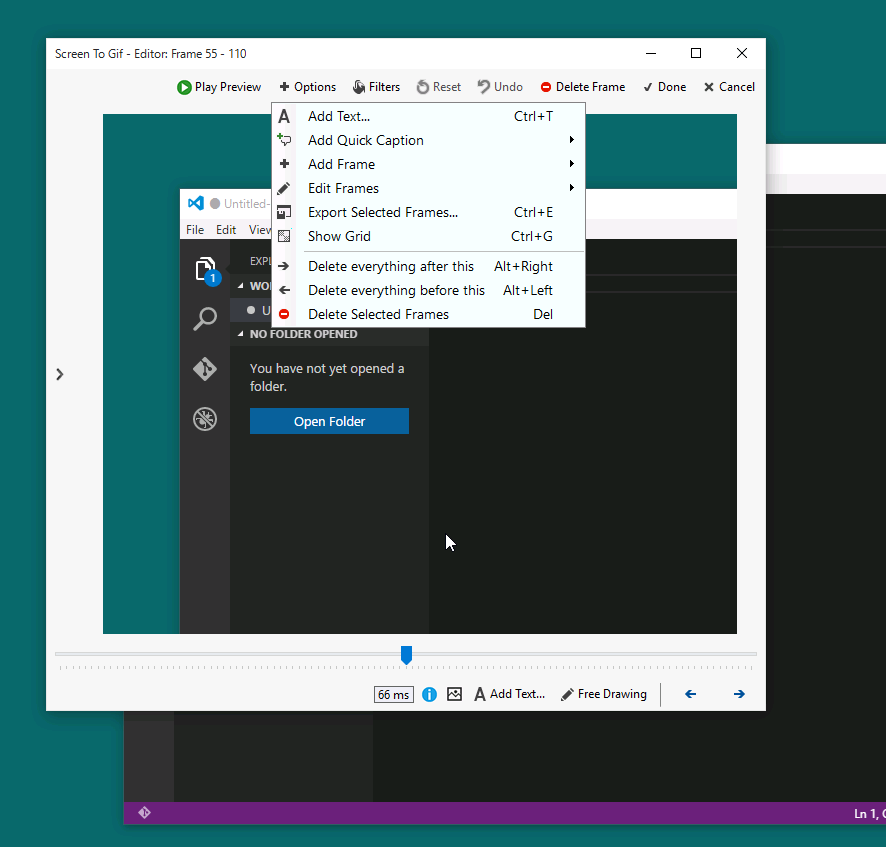Screen dimensions: 886x847
Task: Minimize the Screen To Gif editor window
Action: click(x=651, y=53)
